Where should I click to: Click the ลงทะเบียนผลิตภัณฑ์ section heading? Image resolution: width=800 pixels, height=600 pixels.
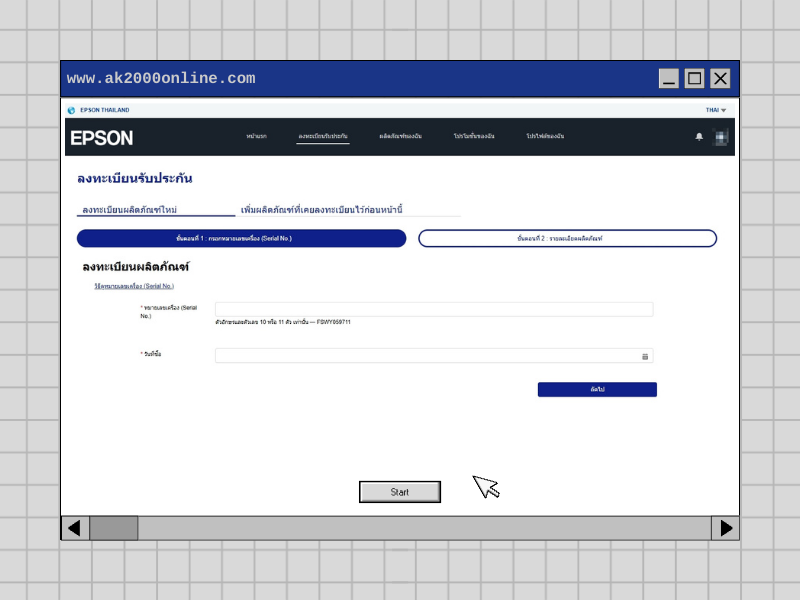pos(136,267)
